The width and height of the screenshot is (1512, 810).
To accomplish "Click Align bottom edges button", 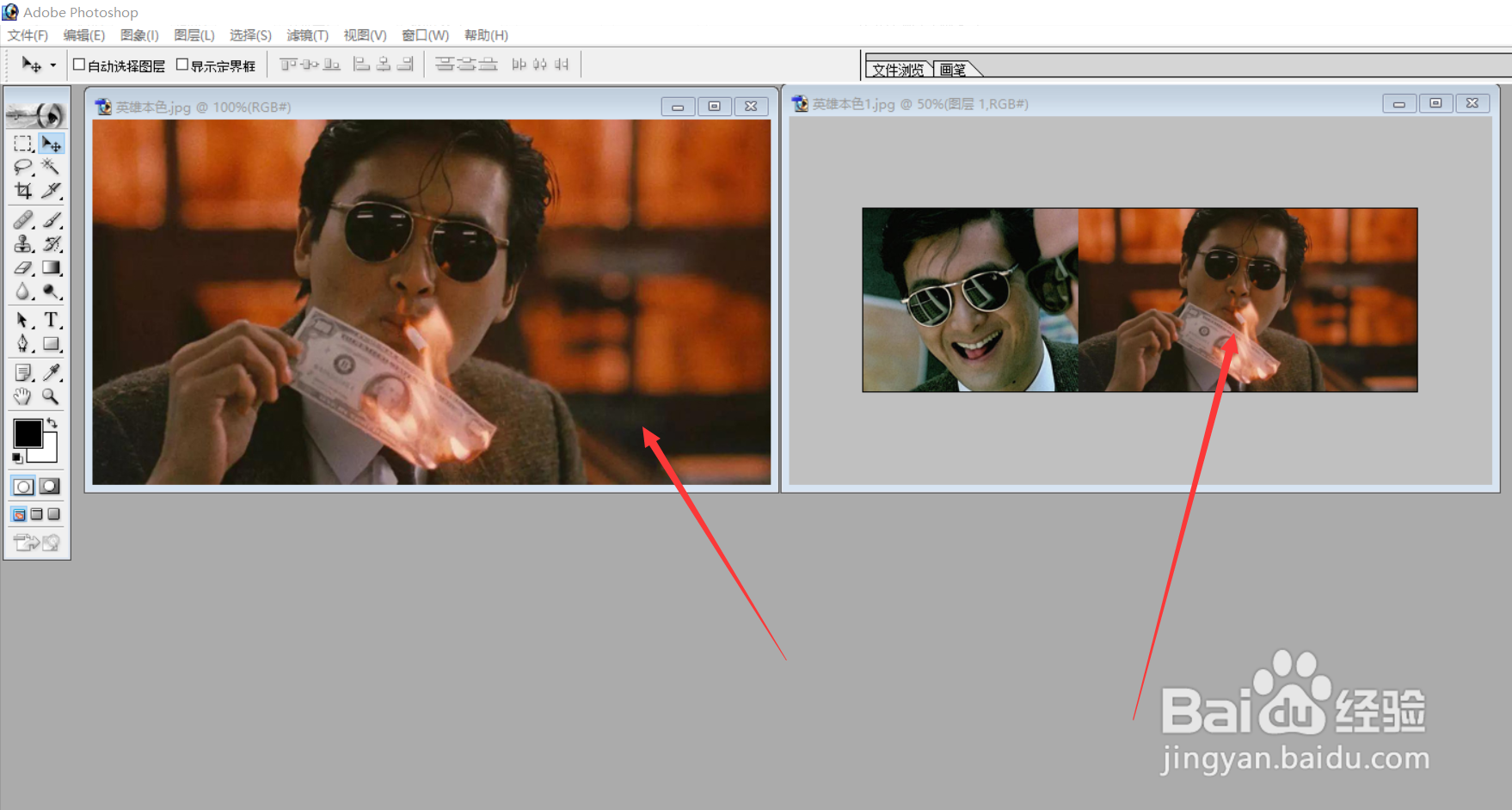I will click(331, 64).
